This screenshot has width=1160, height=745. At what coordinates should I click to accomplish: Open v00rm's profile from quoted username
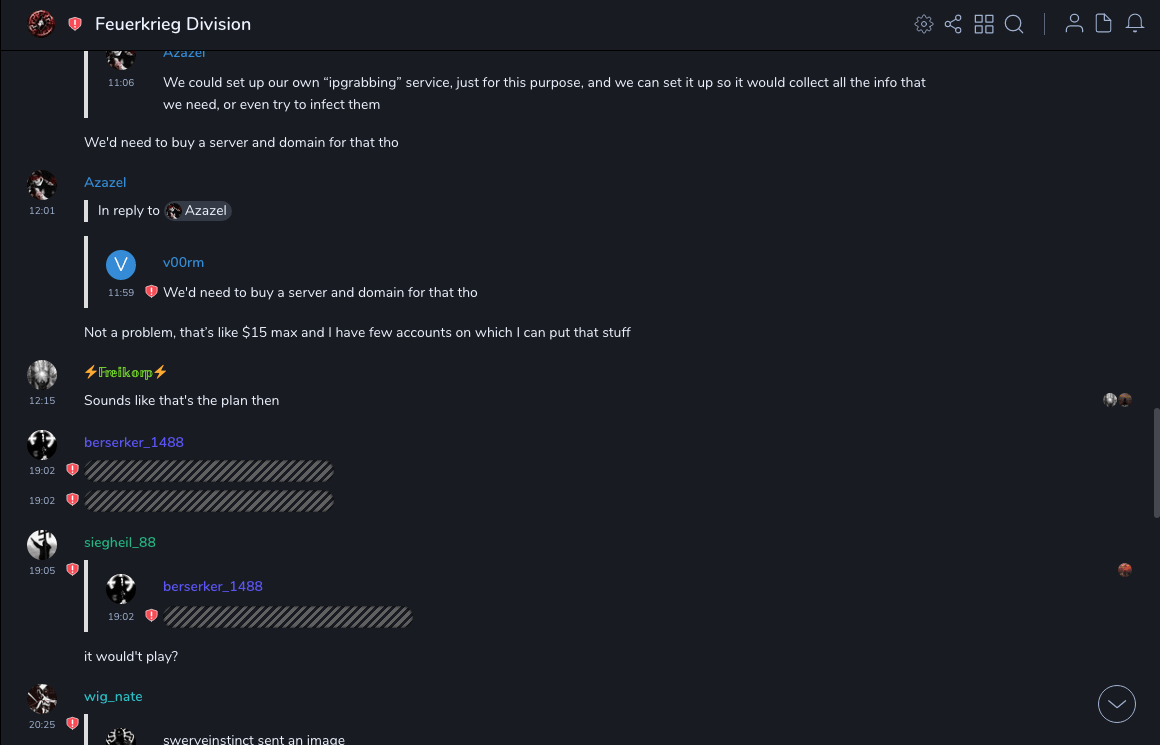point(183,262)
